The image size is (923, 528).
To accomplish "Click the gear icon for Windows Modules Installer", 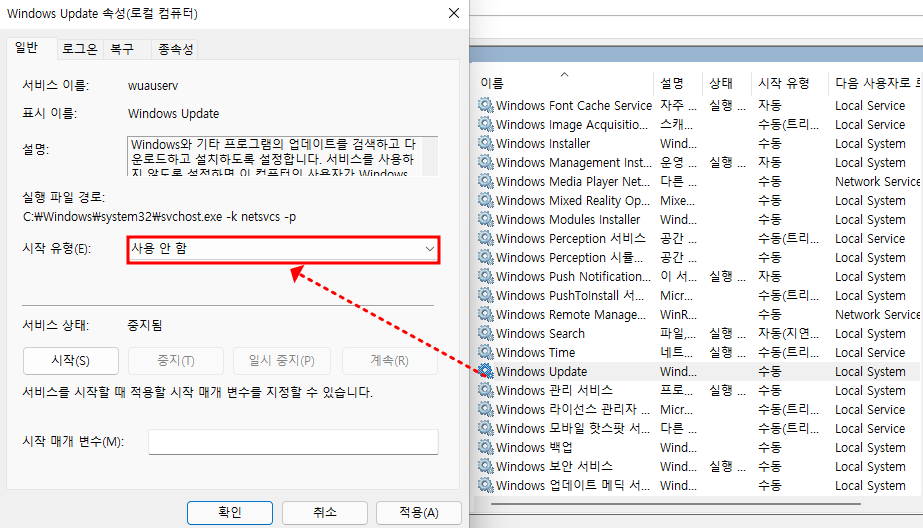I will 486,219.
